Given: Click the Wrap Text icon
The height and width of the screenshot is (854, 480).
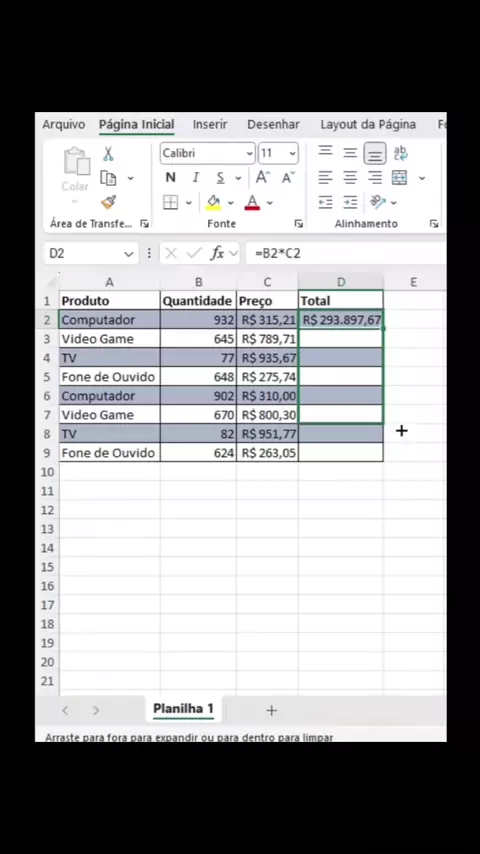Looking at the screenshot, I should tap(400, 153).
